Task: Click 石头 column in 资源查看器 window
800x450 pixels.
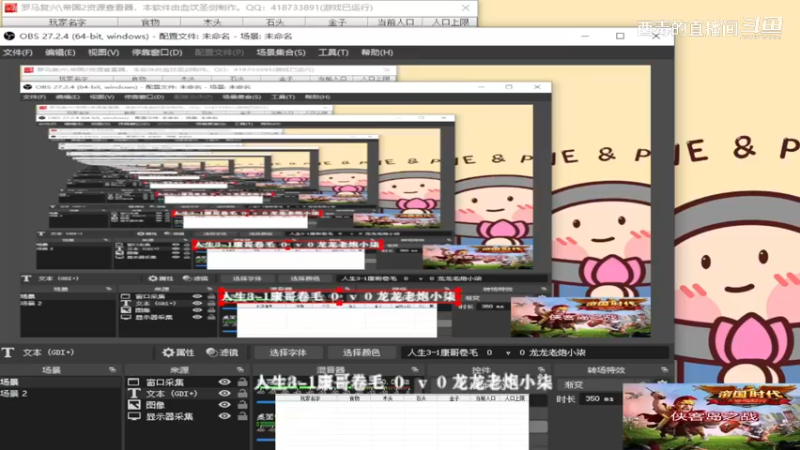Action: click(274, 22)
